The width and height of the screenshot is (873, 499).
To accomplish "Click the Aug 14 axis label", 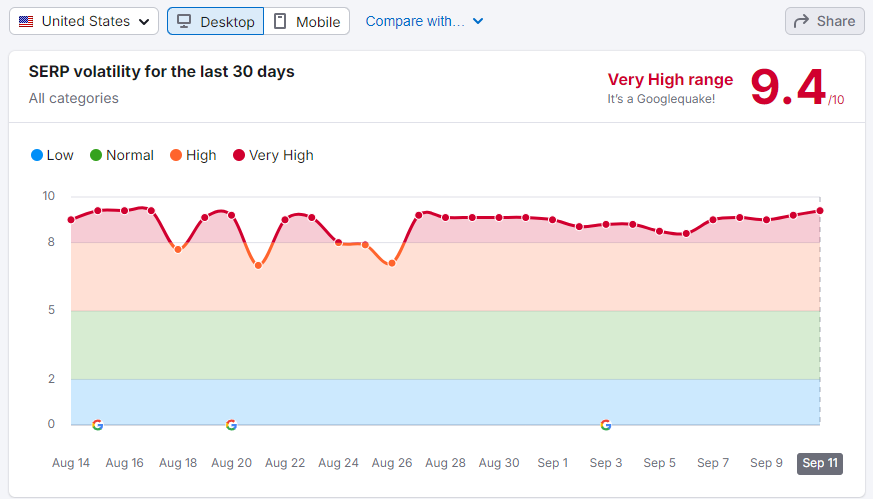I will pyautogui.click(x=71, y=463).
